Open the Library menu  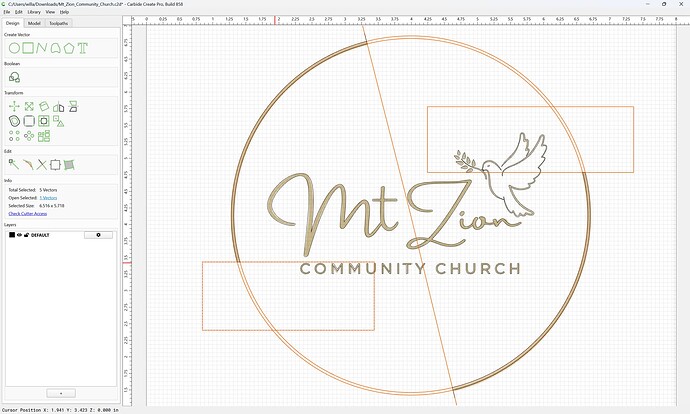coord(34,12)
